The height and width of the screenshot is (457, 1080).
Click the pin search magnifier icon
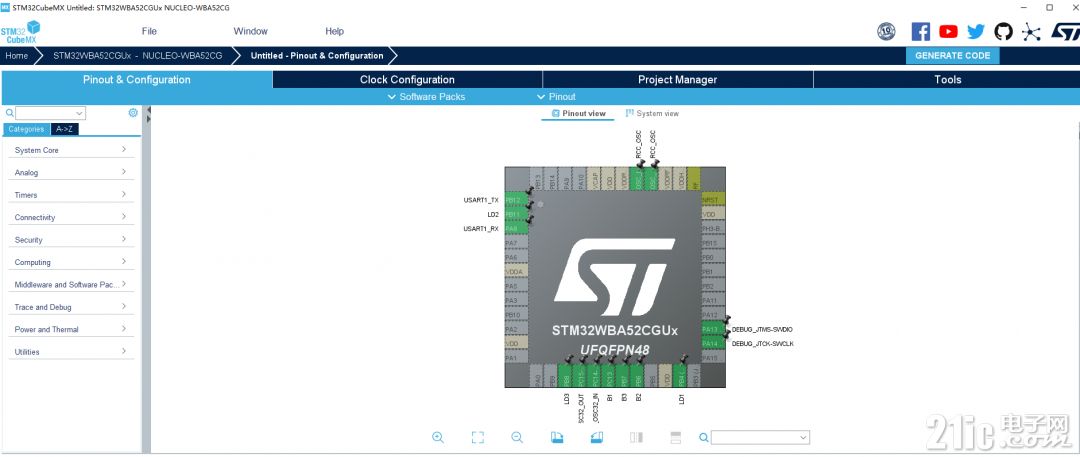pos(703,438)
